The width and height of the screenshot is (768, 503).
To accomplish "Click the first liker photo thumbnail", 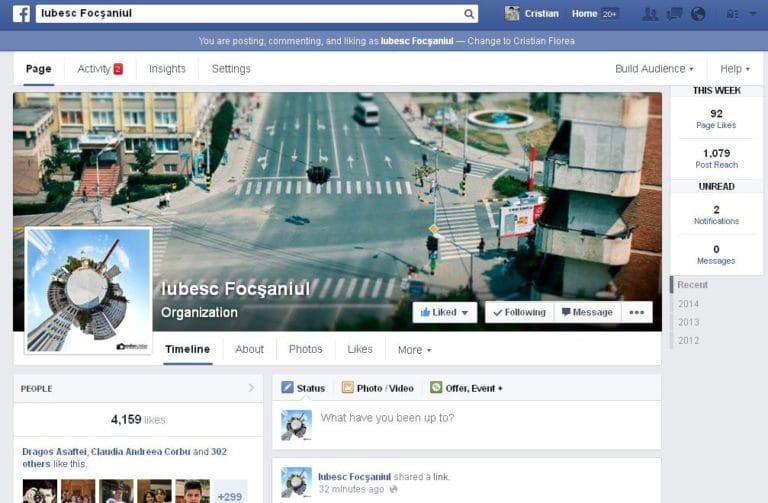I will coord(40,491).
